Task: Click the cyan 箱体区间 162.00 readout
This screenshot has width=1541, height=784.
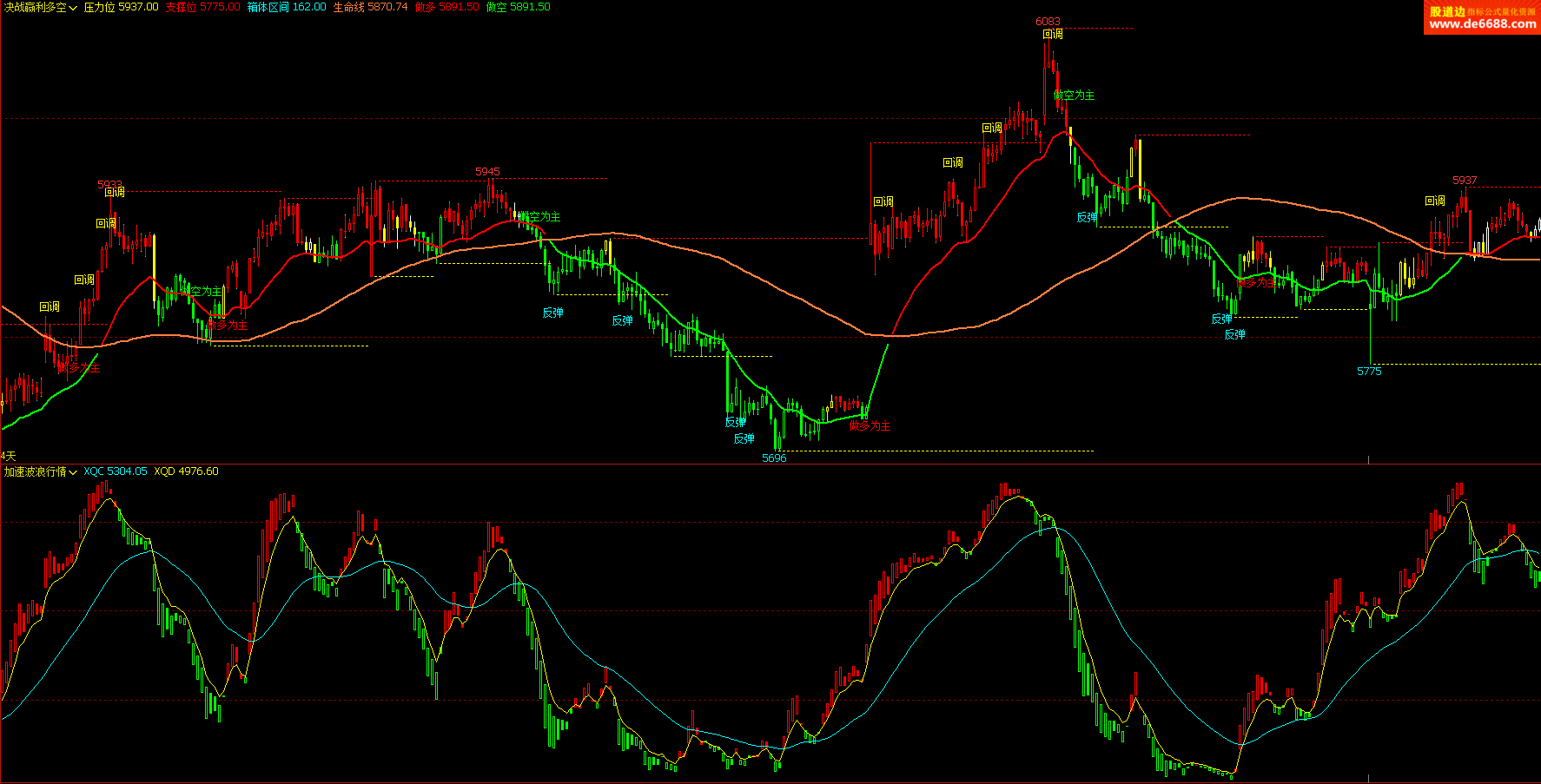Action: coord(287,7)
